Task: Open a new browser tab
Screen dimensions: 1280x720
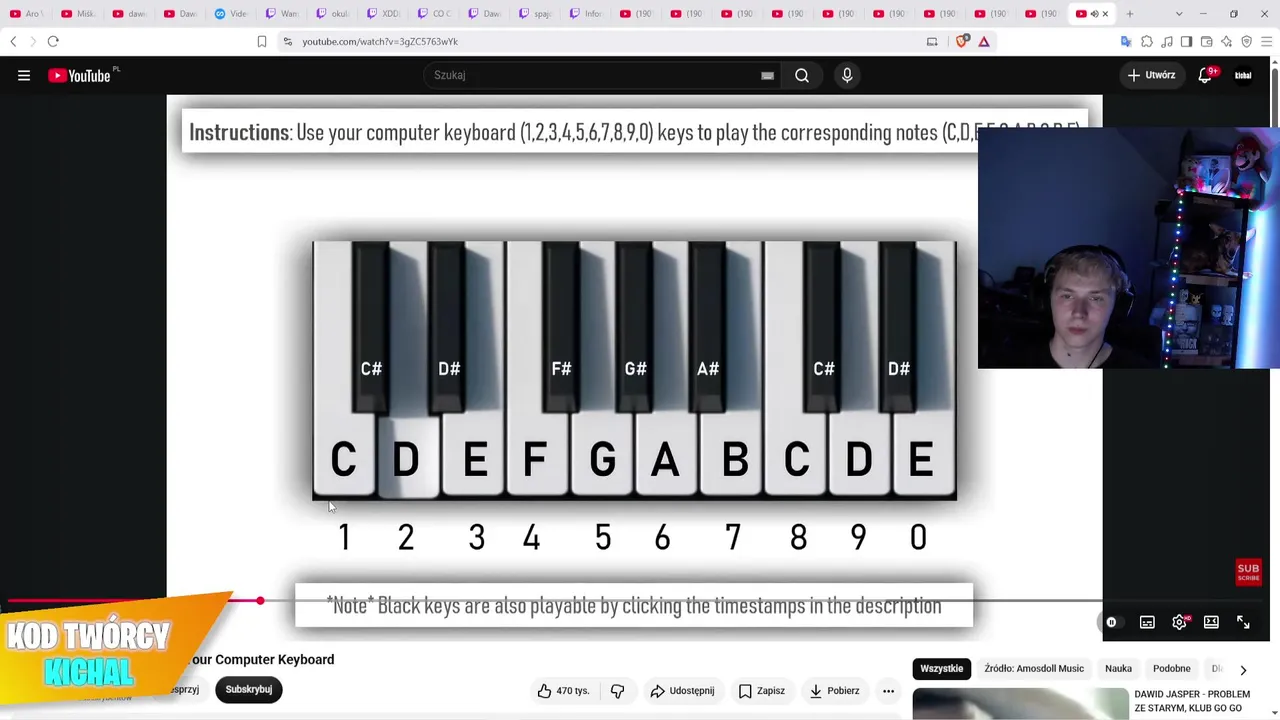Action: 1130,14
